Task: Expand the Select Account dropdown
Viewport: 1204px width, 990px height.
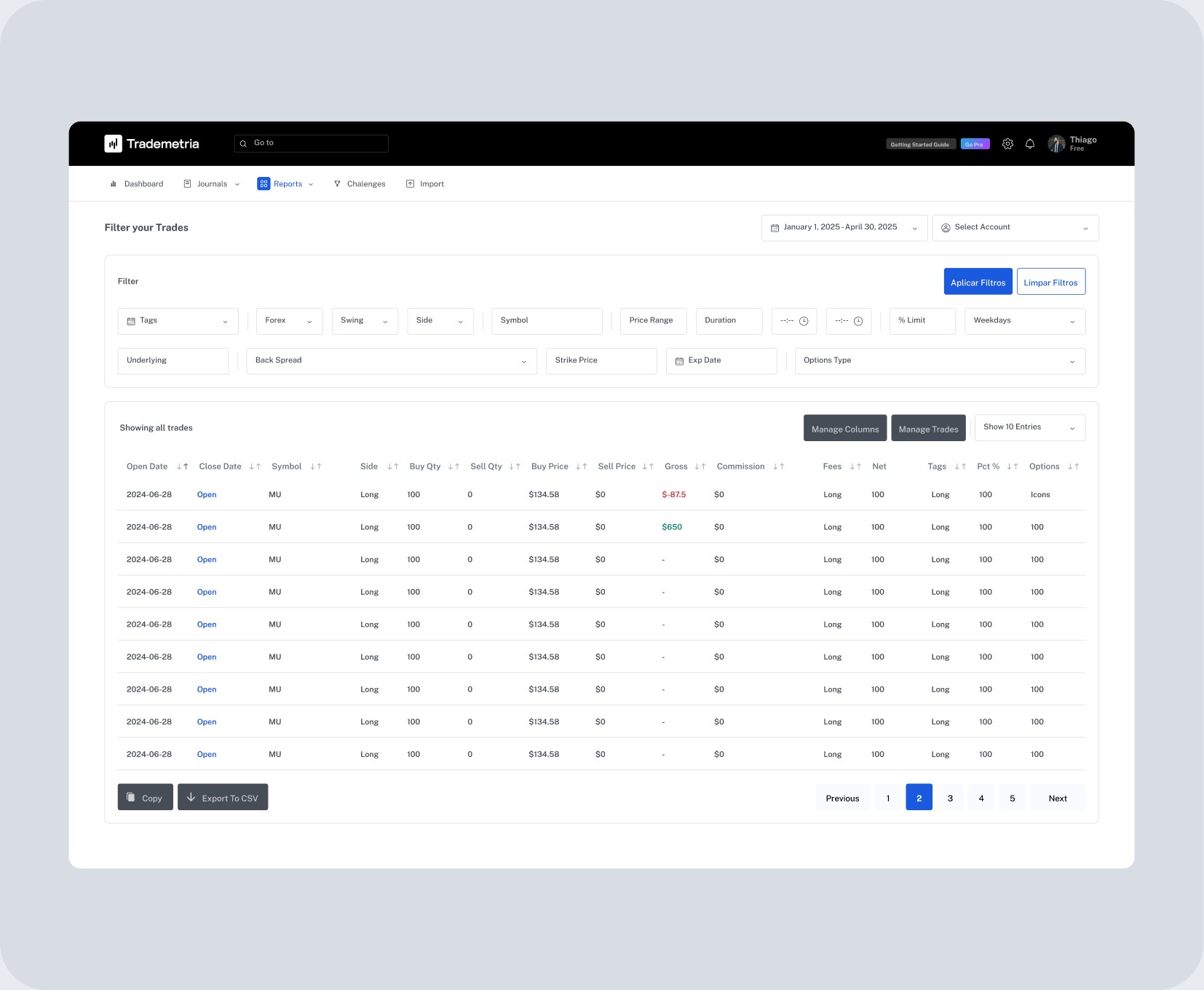Action: click(1015, 228)
